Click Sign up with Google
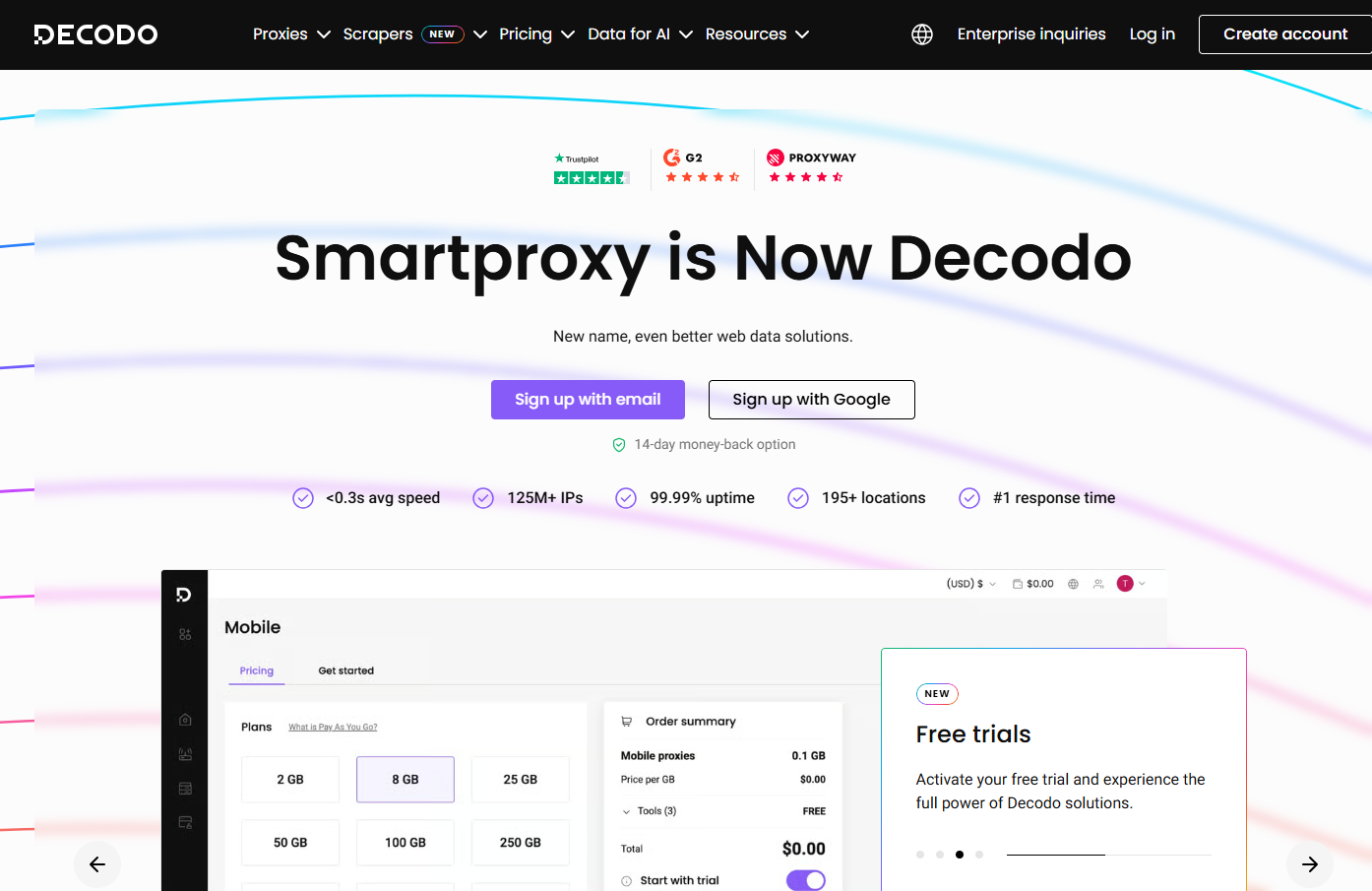 click(812, 400)
